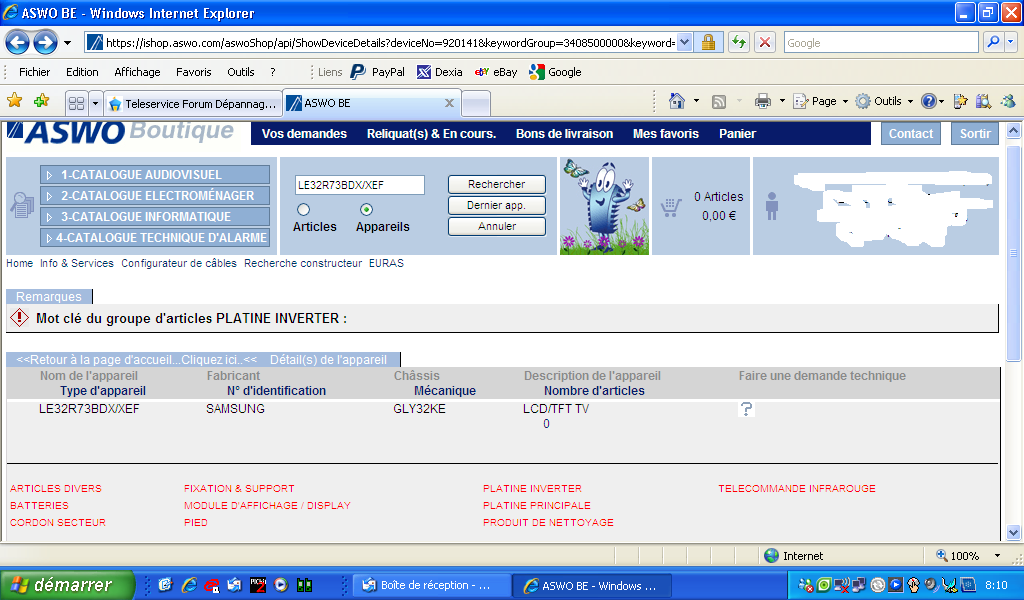Open the Fichier menu
This screenshot has width=1024, height=600.
tap(35, 72)
